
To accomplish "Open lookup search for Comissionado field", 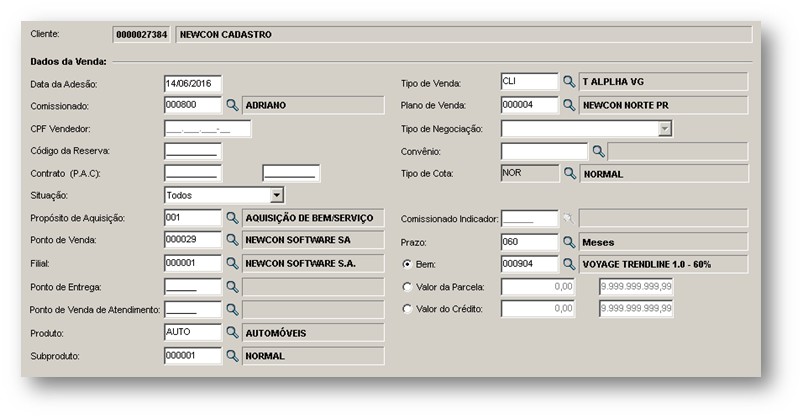I will (233, 106).
